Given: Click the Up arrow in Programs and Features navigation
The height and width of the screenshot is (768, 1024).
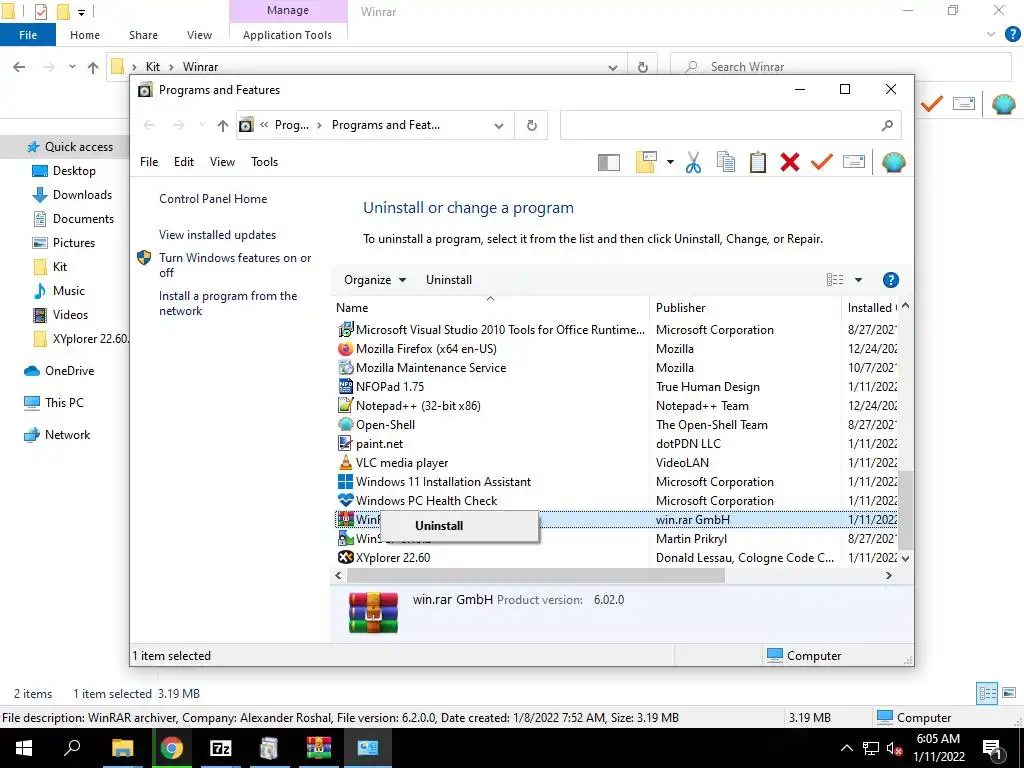Looking at the screenshot, I should [223, 125].
